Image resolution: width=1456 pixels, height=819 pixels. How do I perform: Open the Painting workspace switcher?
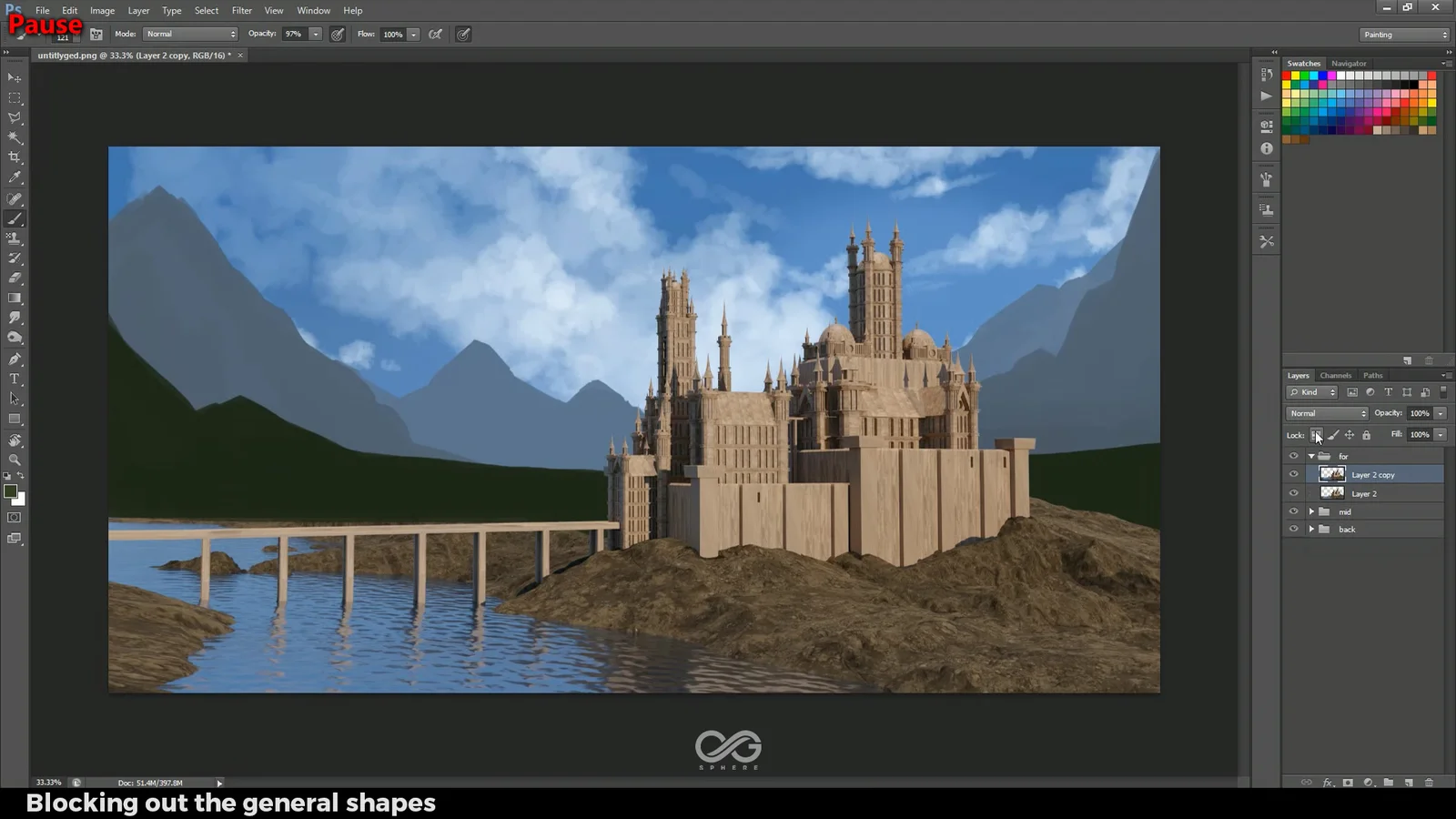(x=1402, y=34)
